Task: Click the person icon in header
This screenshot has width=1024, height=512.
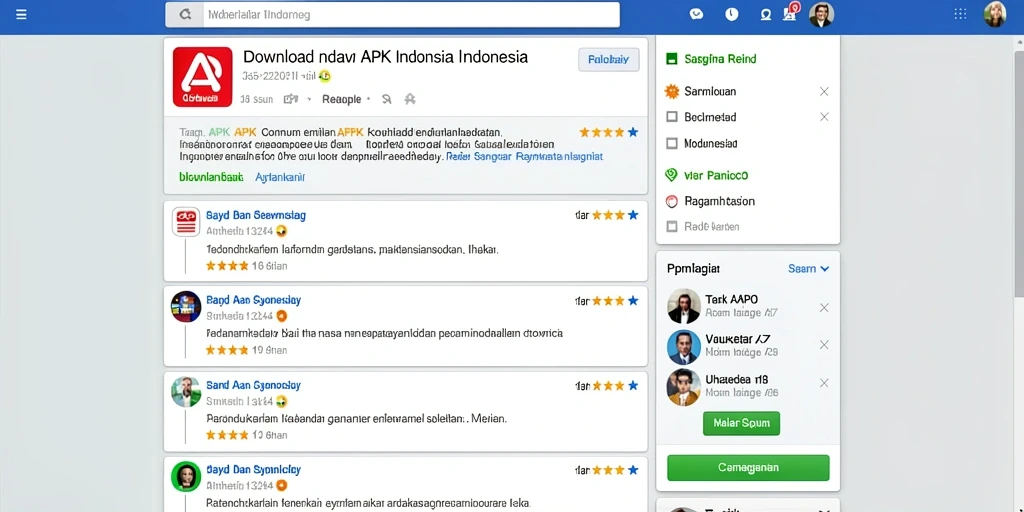Action: [x=766, y=14]
